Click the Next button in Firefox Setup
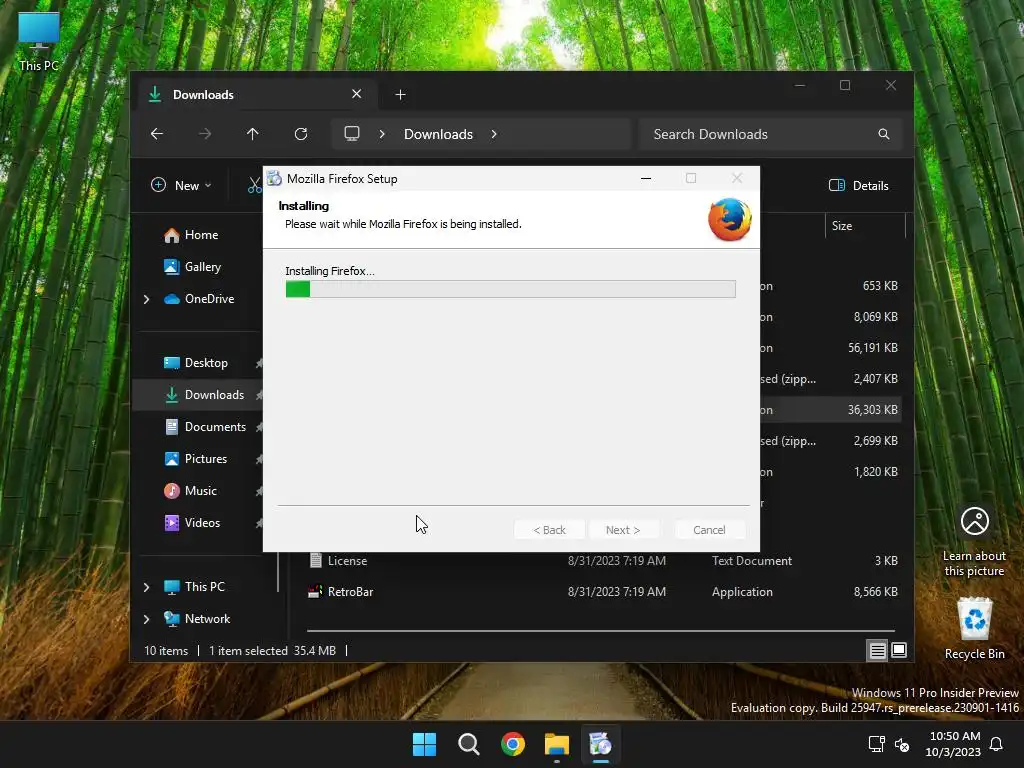The width and height of the screenshot is (1024, 768). [x=623, y=530]
